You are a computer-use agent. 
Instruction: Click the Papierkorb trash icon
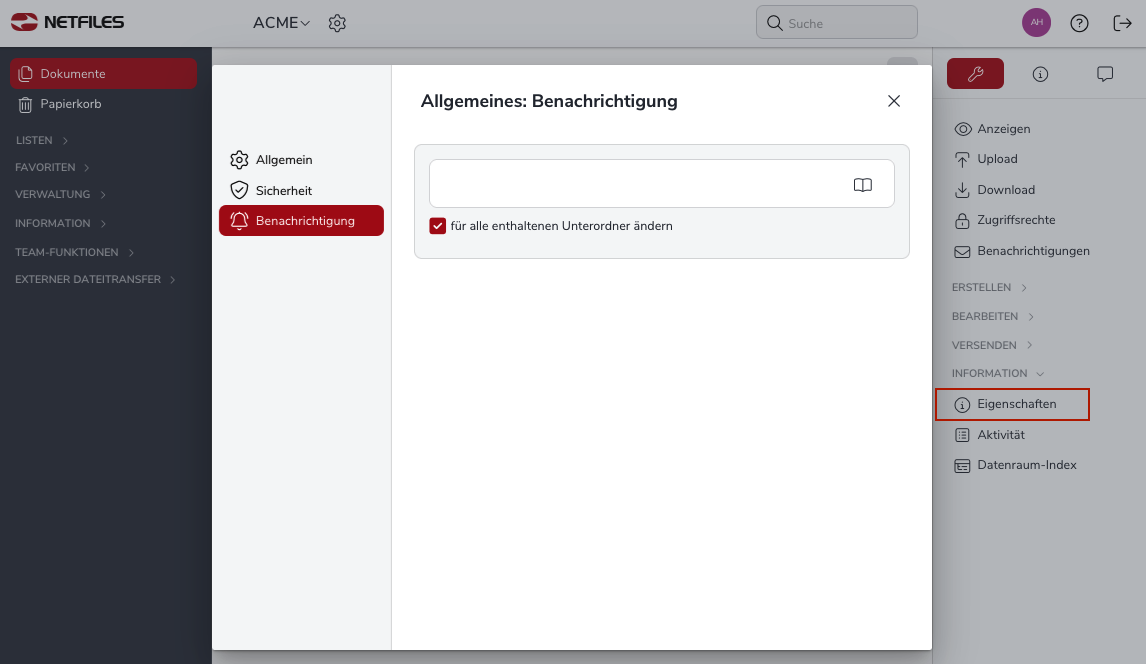click(x=26, y=105)
